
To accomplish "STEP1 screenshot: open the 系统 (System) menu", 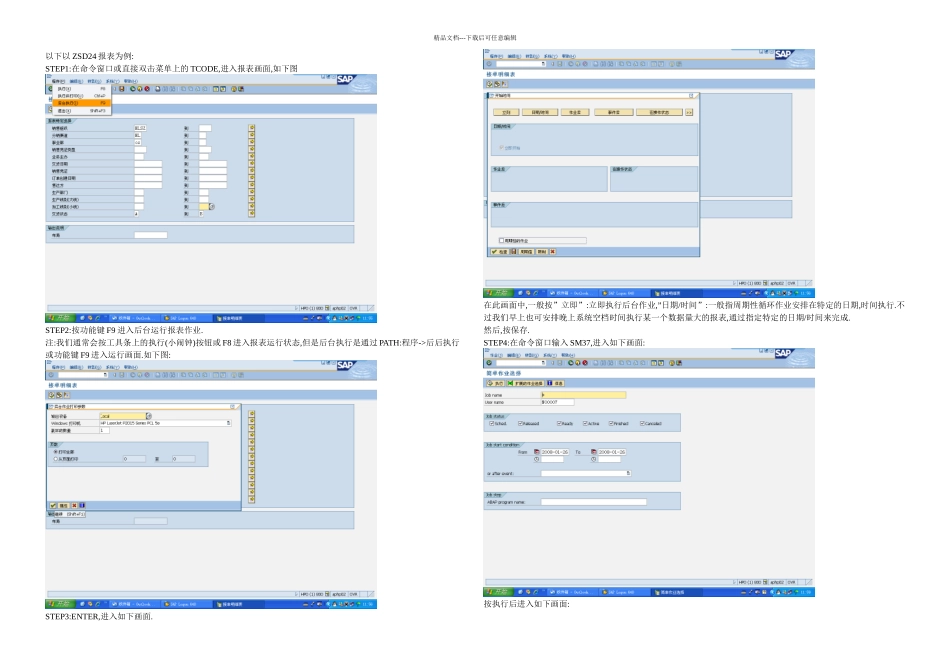I will [113, 81].
